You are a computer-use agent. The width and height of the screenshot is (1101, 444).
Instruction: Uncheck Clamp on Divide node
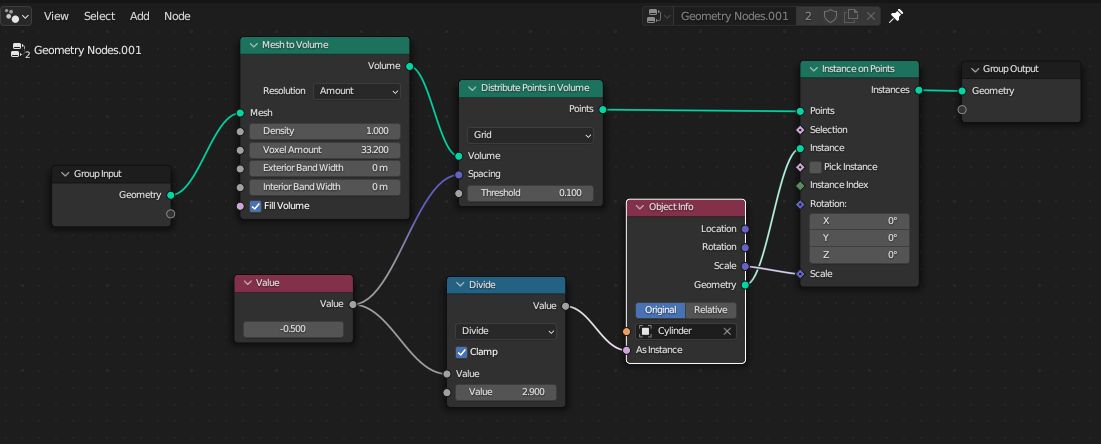(x=461, y=352)
